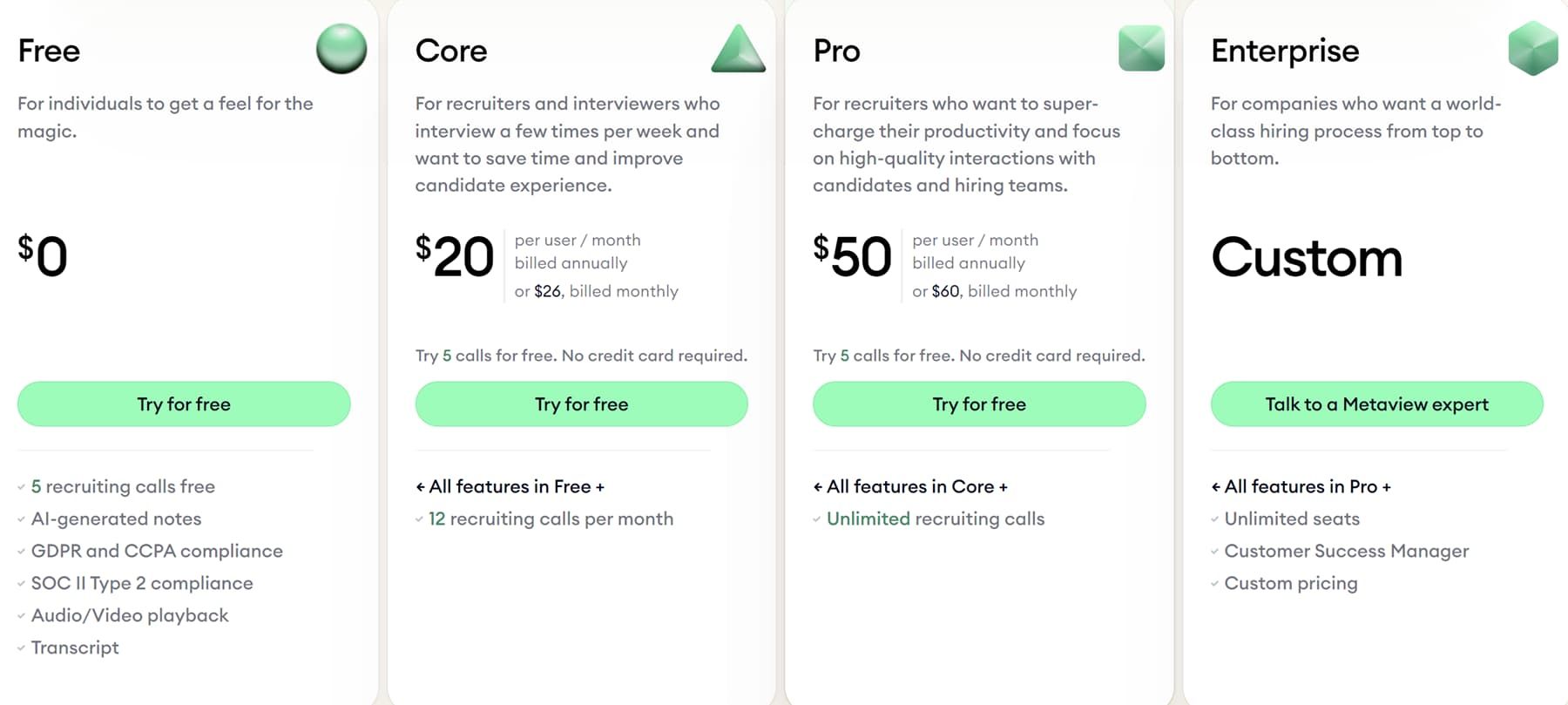Select the Core plan heading
This screenshot has height=705, width=1568.
452,51
